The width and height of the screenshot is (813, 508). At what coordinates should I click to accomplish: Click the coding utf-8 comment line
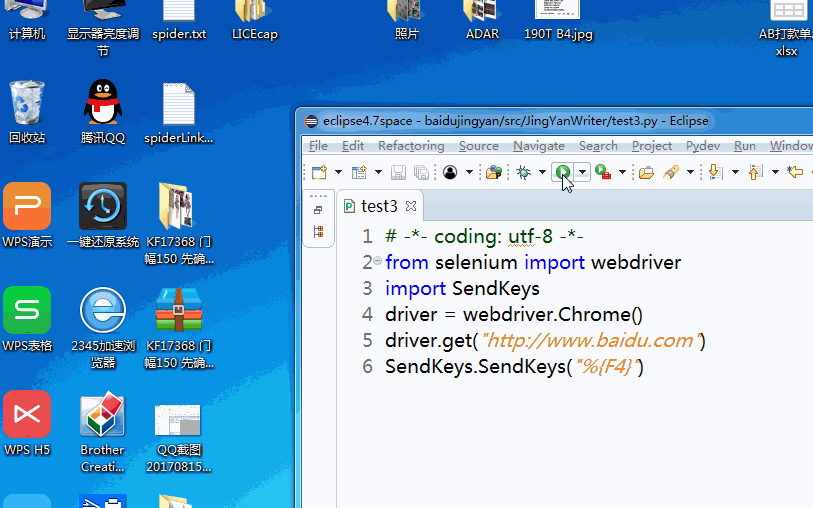tap(484, 236)
